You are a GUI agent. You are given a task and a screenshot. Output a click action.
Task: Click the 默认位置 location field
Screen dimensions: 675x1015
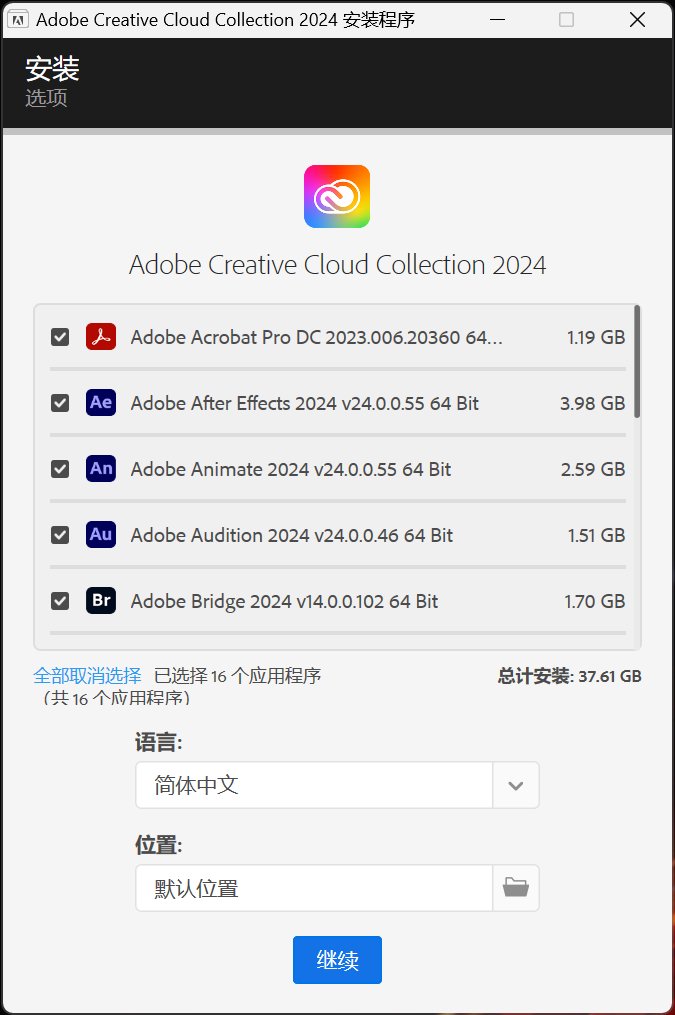pyautogui.click(x=314, y=888)
